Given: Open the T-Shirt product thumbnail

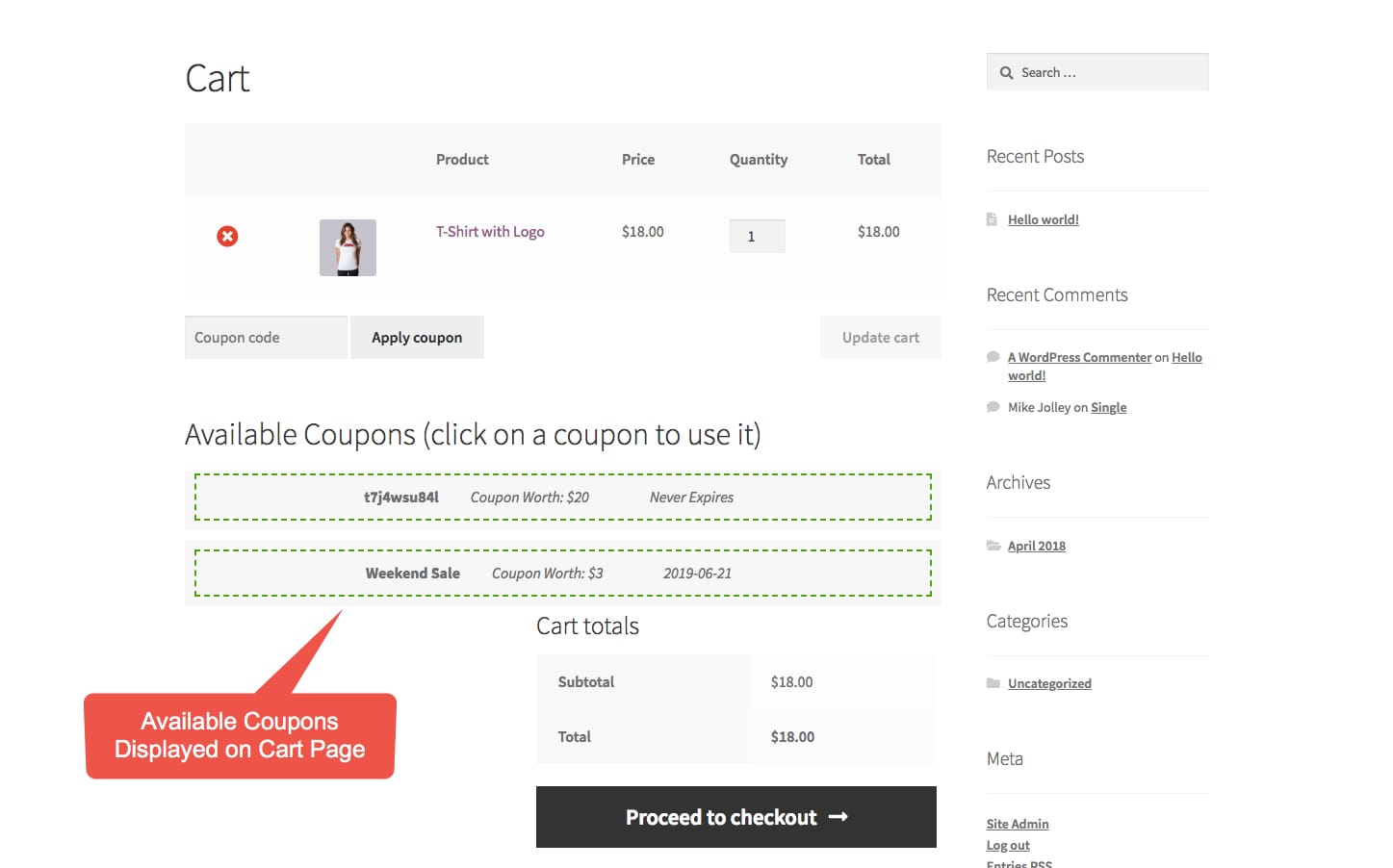Looking at the screenshot, I should point(348,247).
